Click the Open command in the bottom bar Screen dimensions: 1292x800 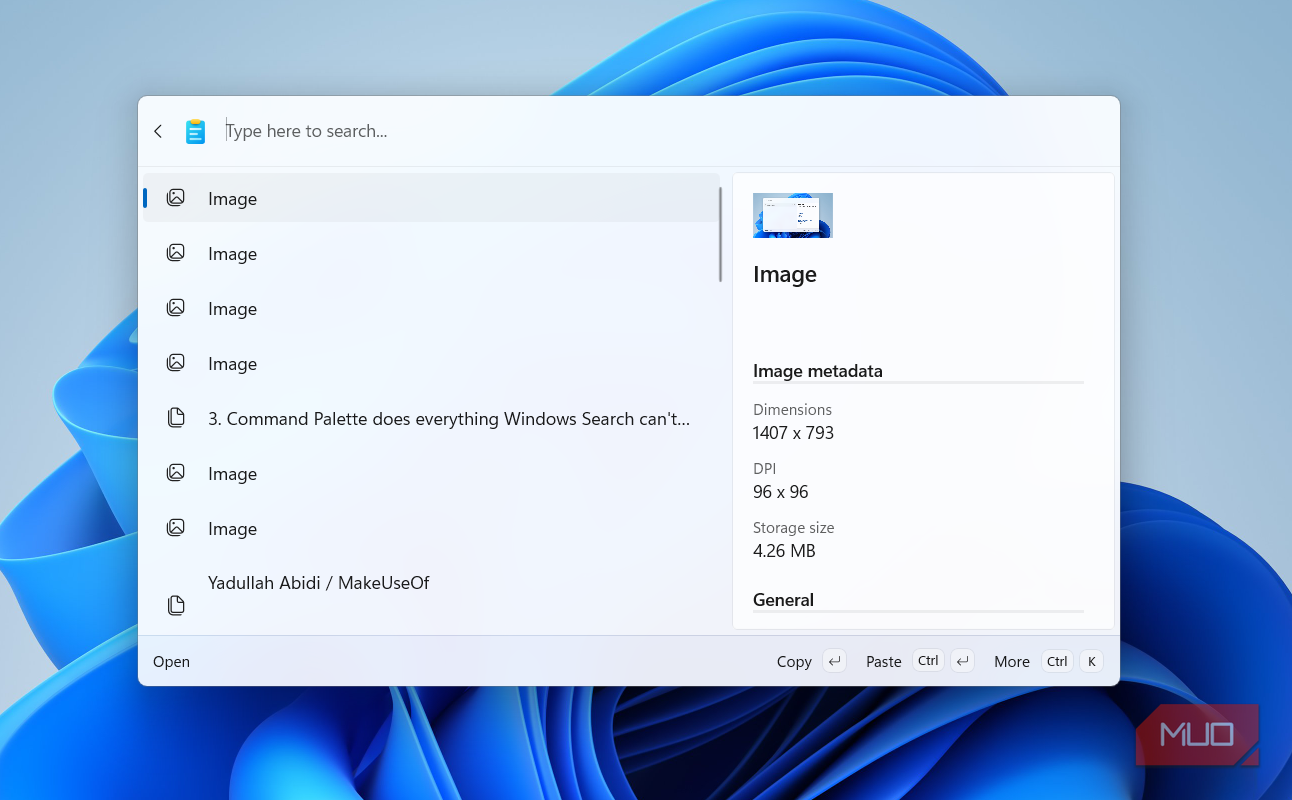(171, 661)
